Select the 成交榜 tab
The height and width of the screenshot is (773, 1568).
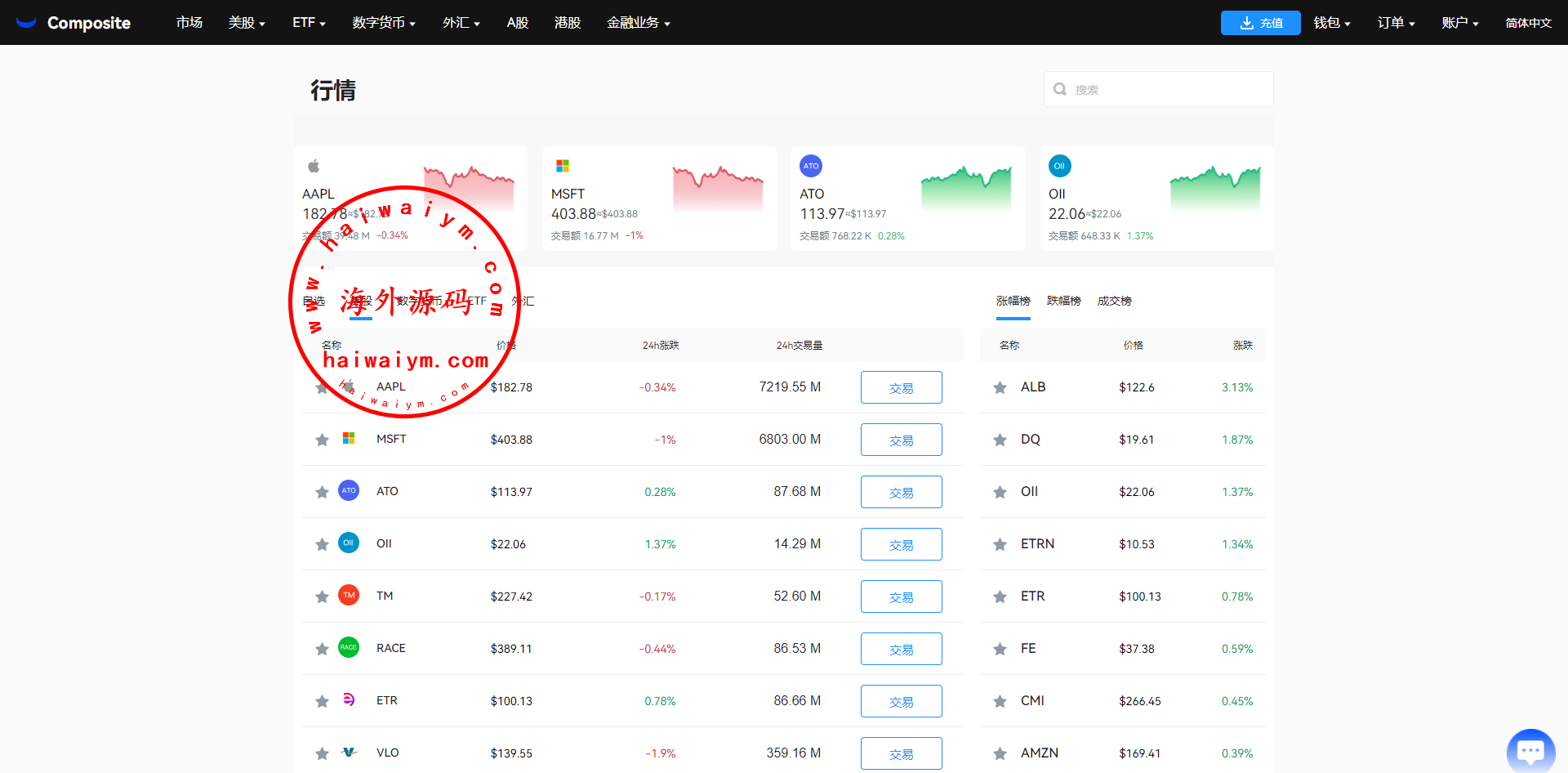pyautogui.click(x=1114, y=301)
